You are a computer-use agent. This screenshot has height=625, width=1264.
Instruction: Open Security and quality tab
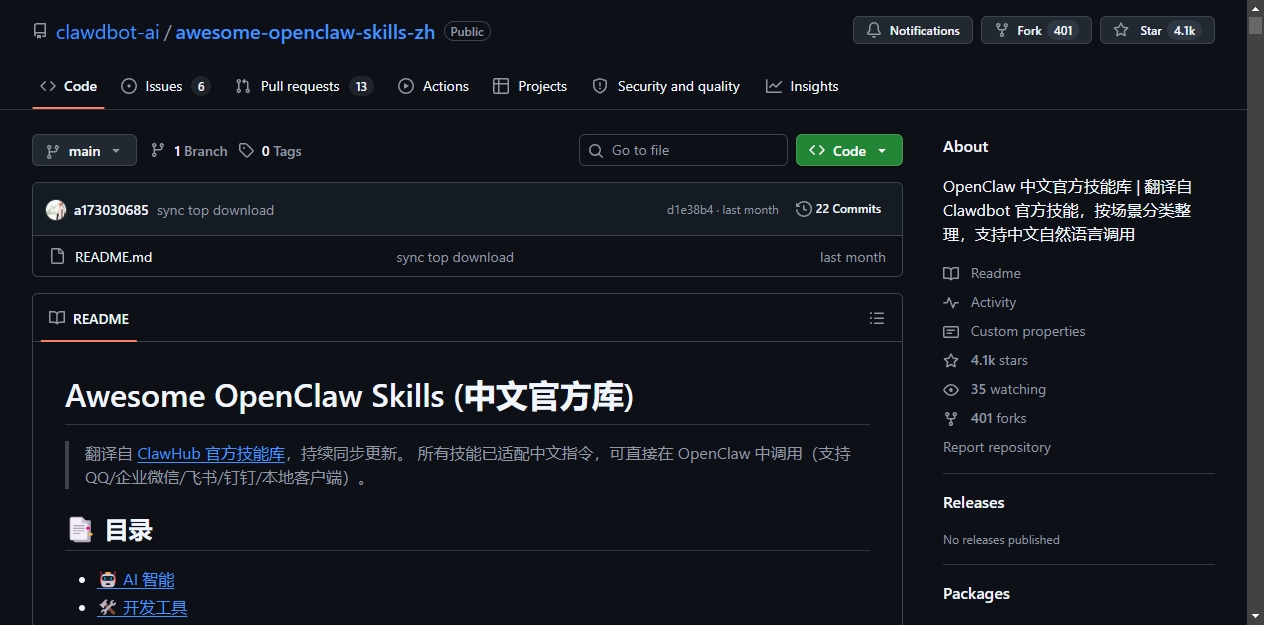point(666,86)
